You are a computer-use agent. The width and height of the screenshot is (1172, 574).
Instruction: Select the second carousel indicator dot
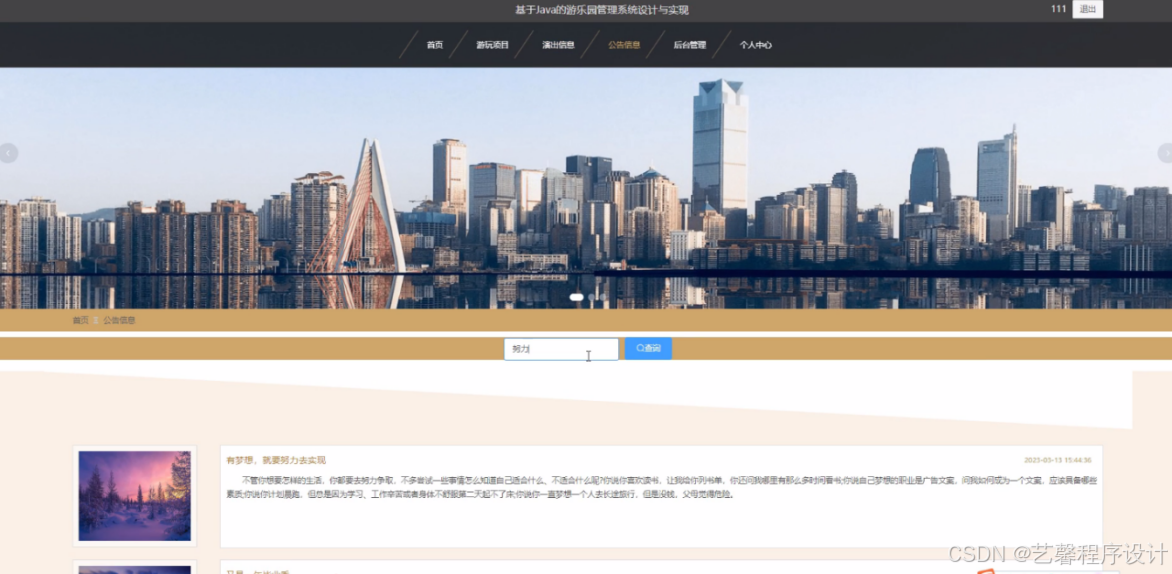tap(591, 297)
